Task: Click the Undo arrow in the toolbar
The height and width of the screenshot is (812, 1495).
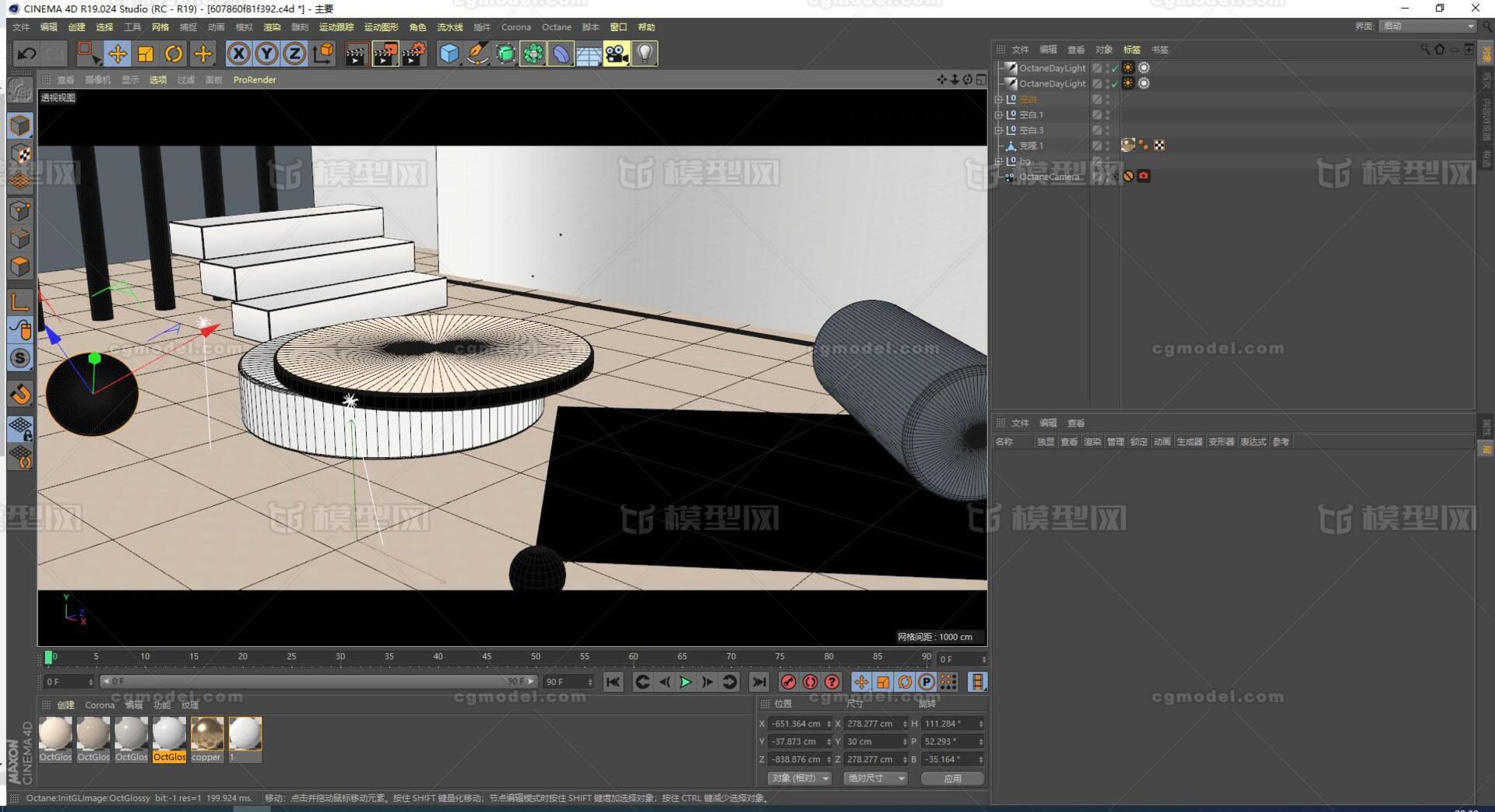Action: coord(26,54)
